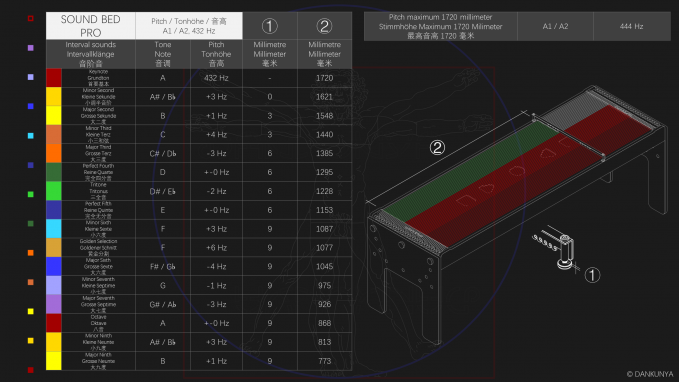Click the © DANKUNYA copyright text
679x382 pixels.
[x=650, y=374]
